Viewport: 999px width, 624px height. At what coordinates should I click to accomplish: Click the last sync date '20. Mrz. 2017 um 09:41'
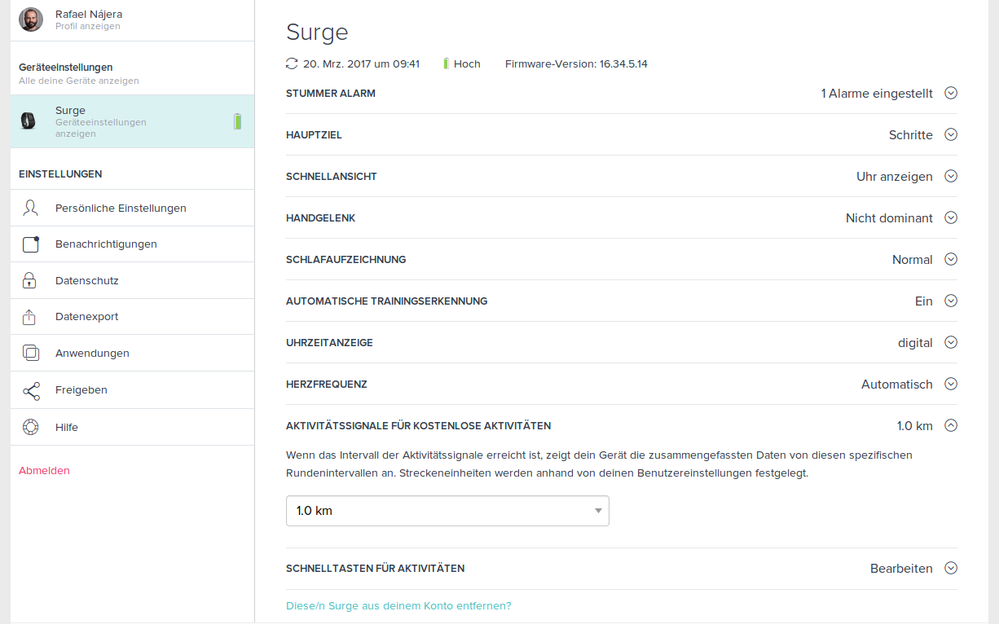[x=361, y=64]
